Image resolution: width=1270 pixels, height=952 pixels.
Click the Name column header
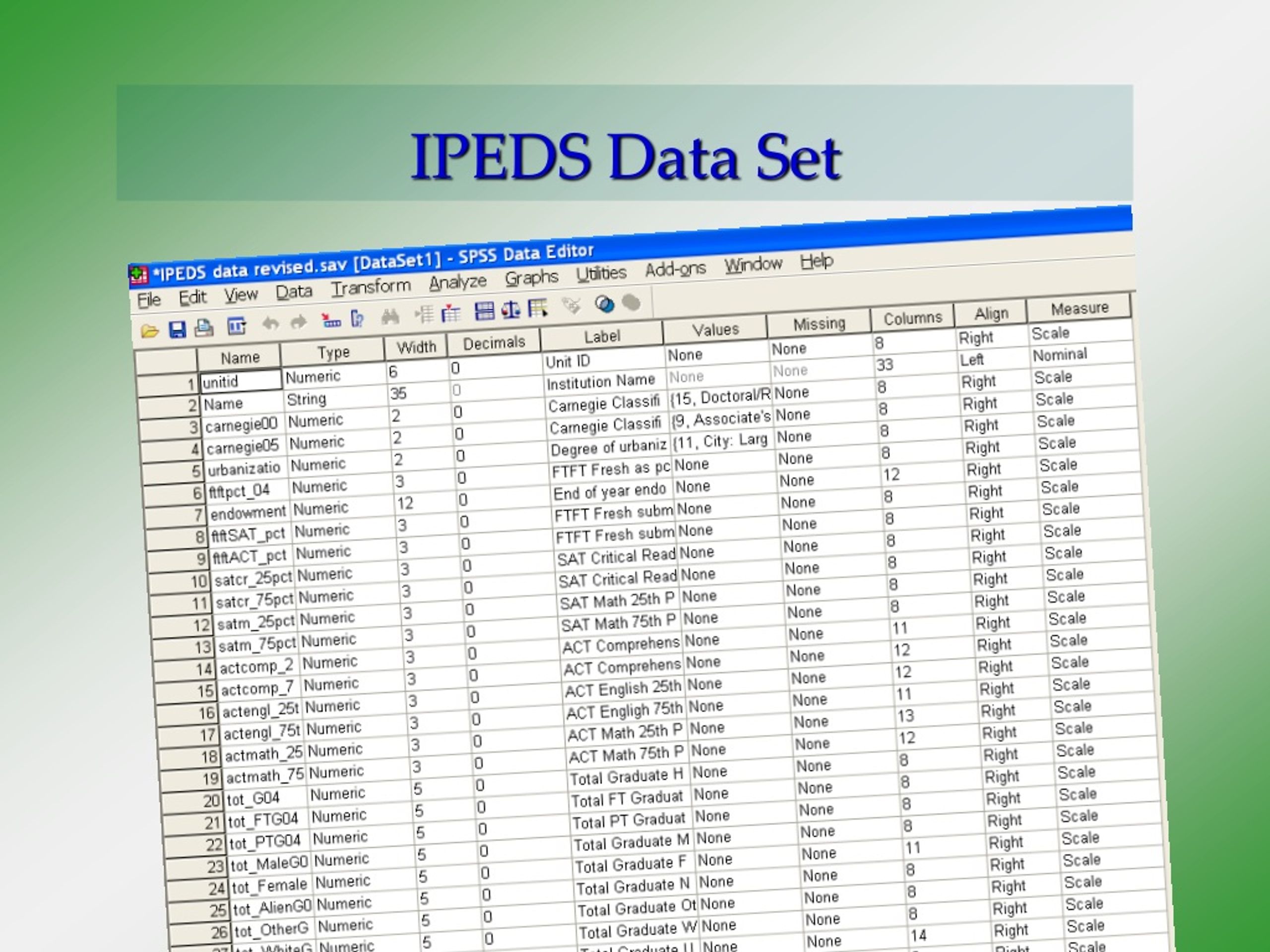tap(240, 358)
